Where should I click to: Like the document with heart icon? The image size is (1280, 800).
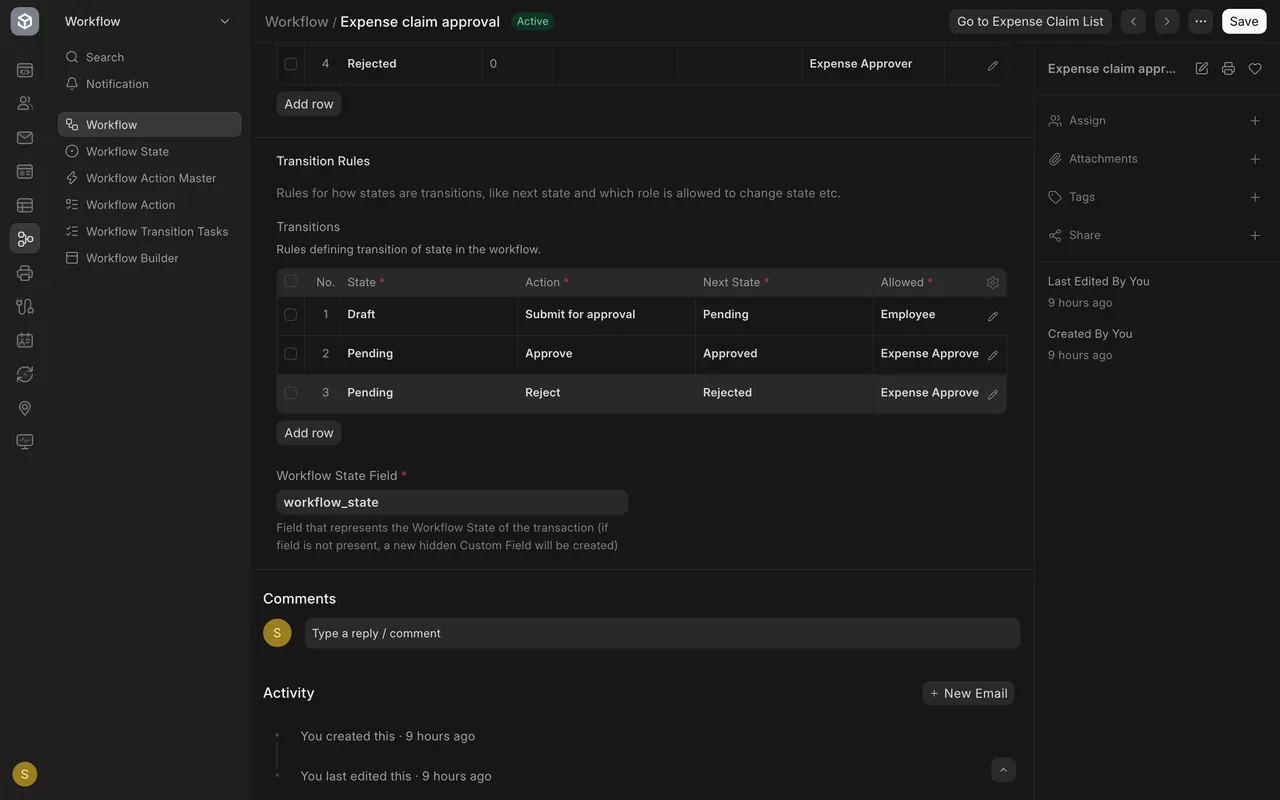click(x=1255, y=69)
